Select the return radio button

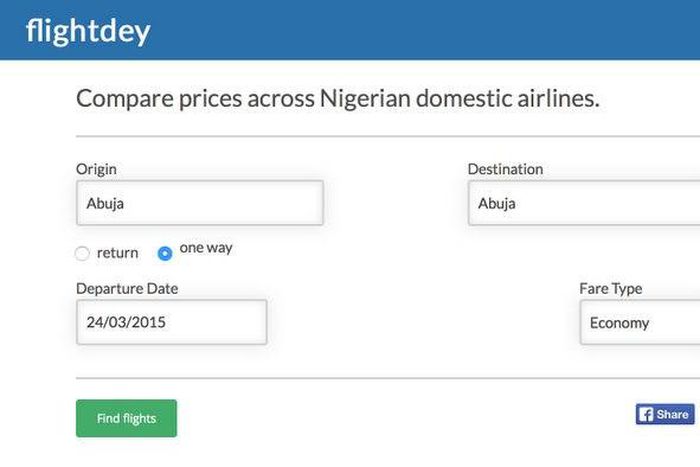click(82, 253)
